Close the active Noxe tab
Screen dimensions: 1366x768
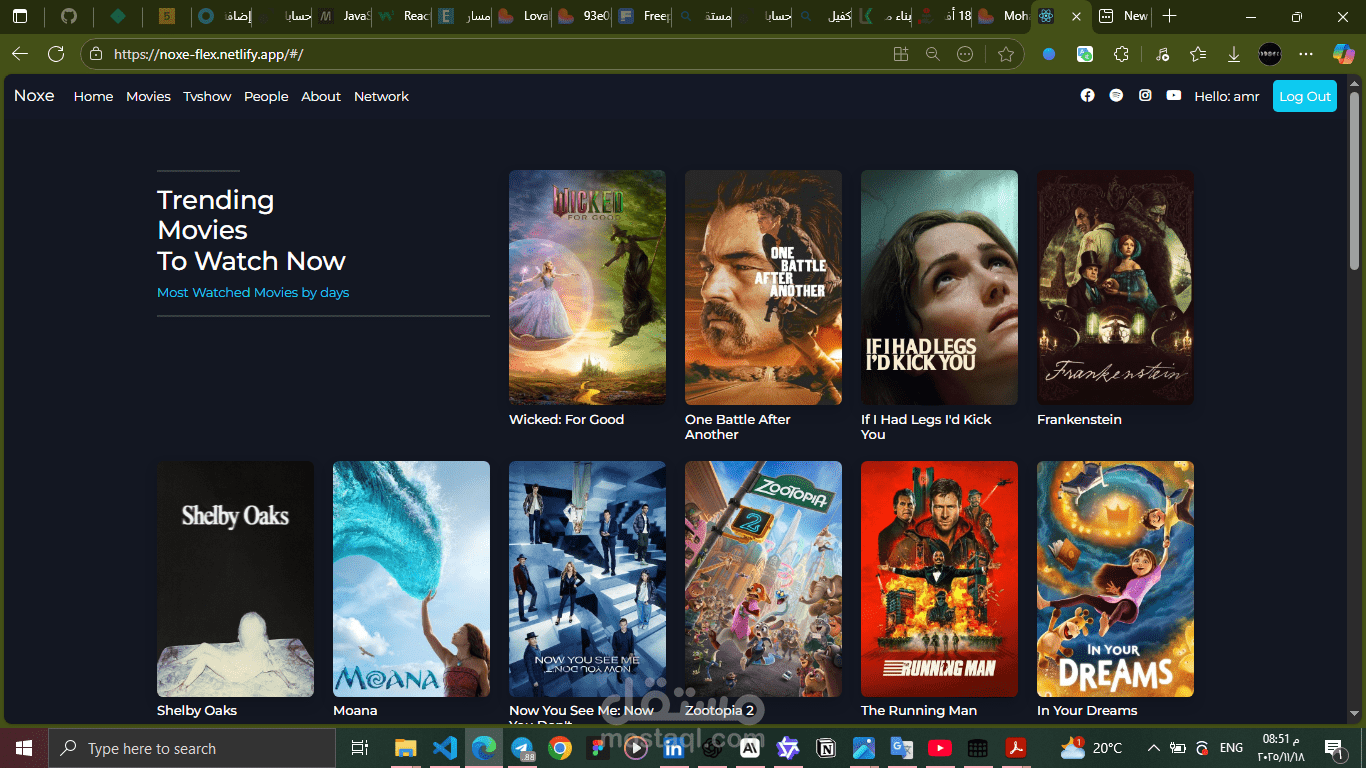coord(1077,16)
